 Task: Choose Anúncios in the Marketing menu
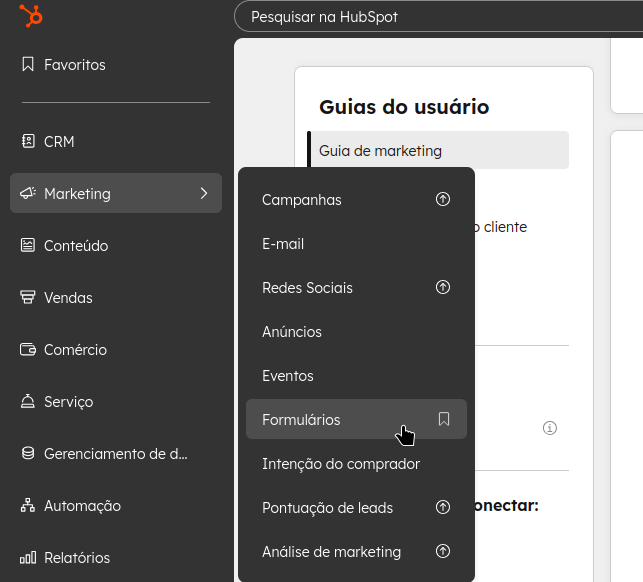[x=291, y=332]
